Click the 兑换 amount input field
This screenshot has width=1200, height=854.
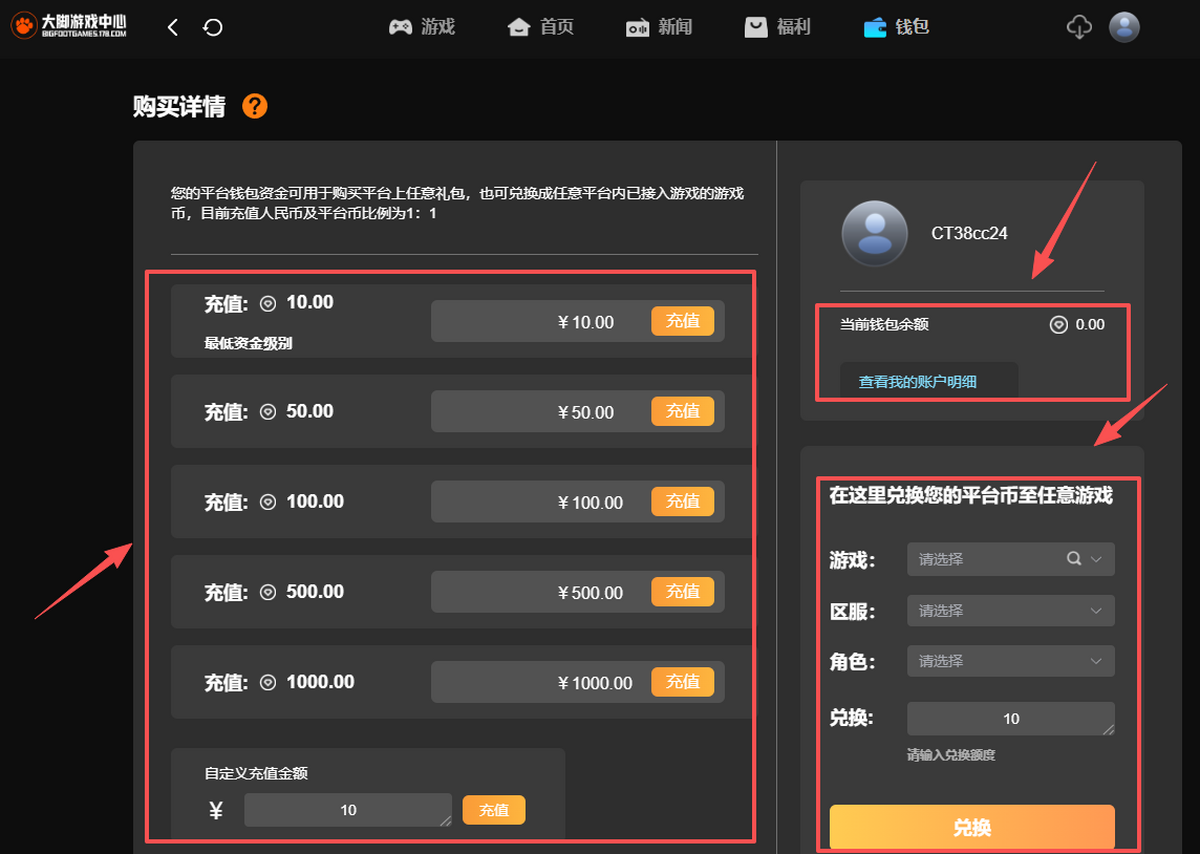1010,719
